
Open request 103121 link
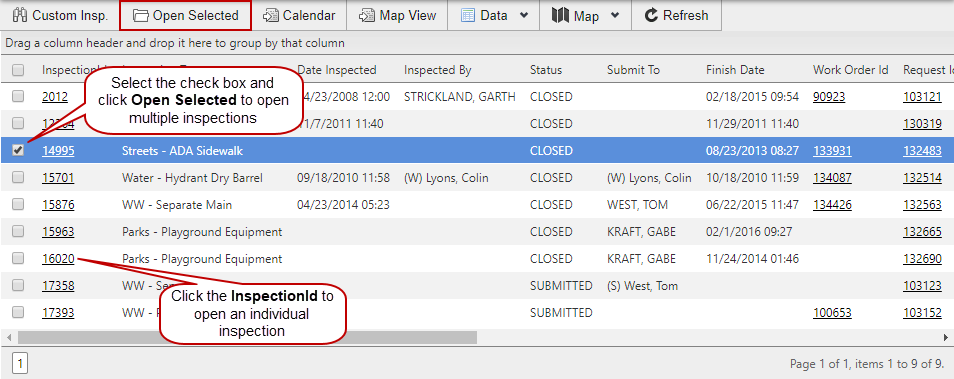[x=922, y=96]
